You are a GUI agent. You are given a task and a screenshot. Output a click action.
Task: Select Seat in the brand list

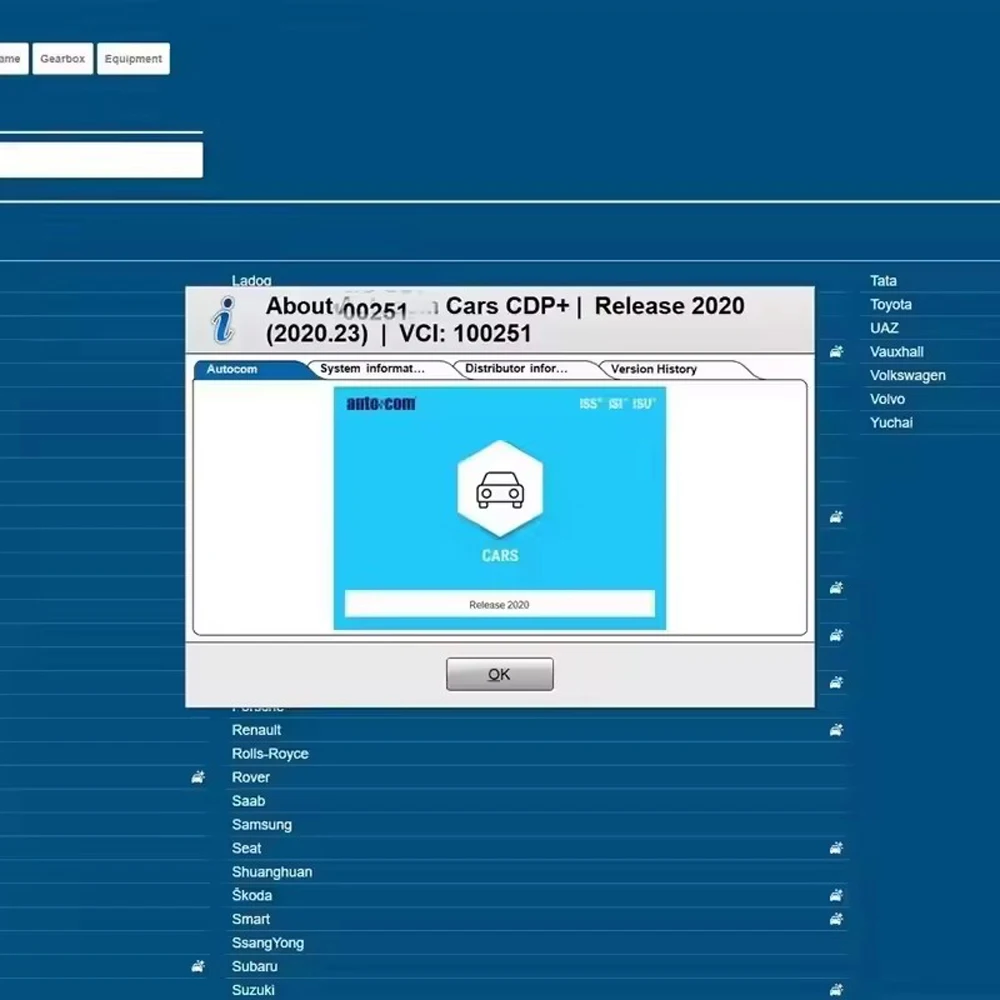pyautogui.click(x=246, y=848)
